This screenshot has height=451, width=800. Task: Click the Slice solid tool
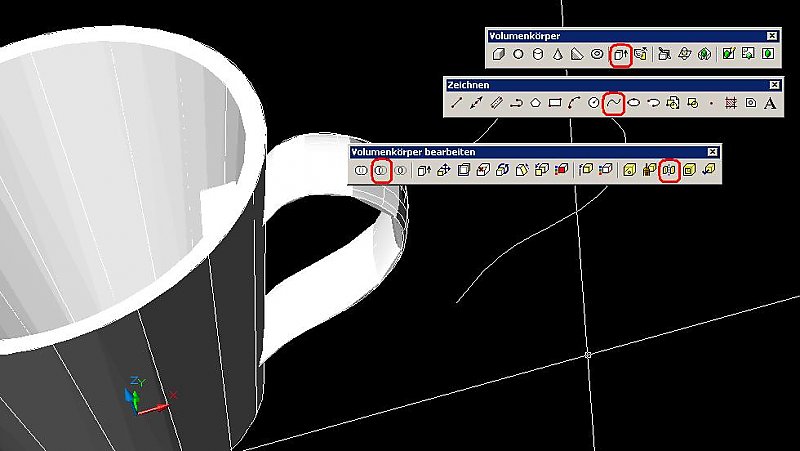664,54
